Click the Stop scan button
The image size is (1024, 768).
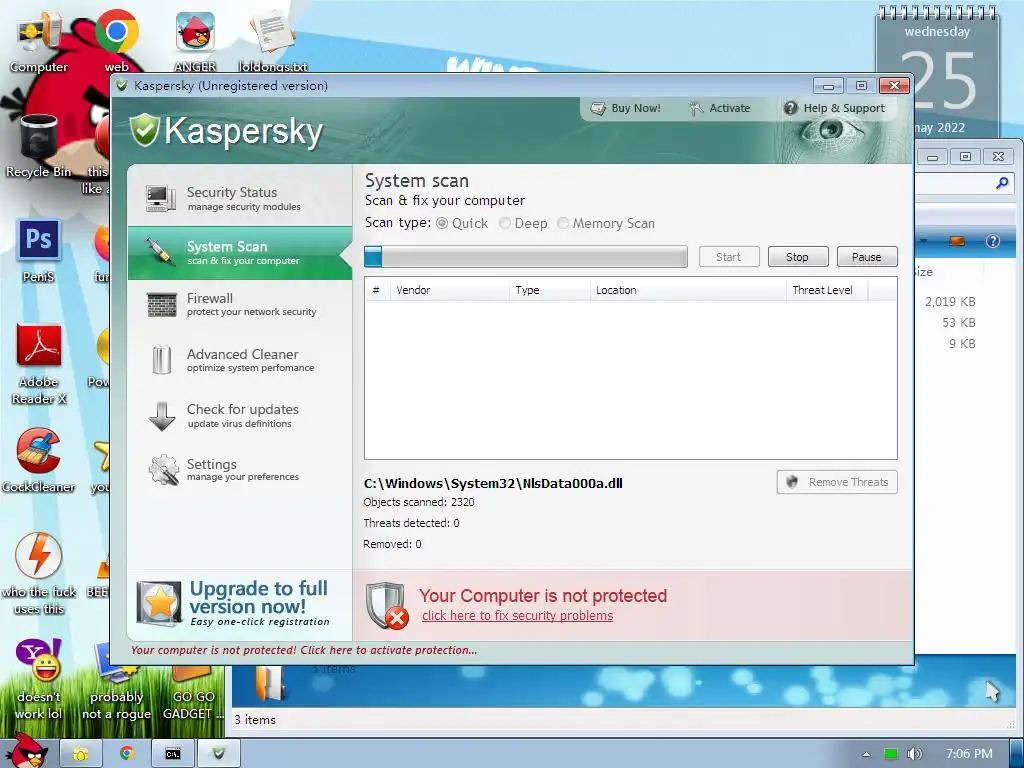[797, 257]
